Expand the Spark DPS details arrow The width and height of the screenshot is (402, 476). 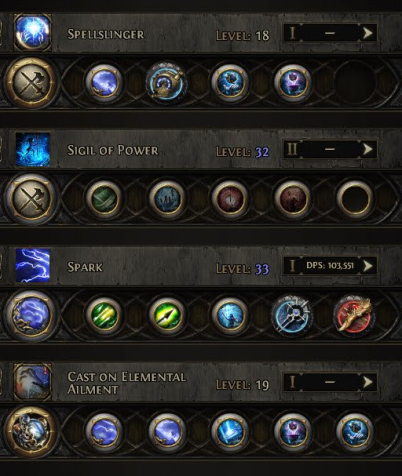pos(368,266)
